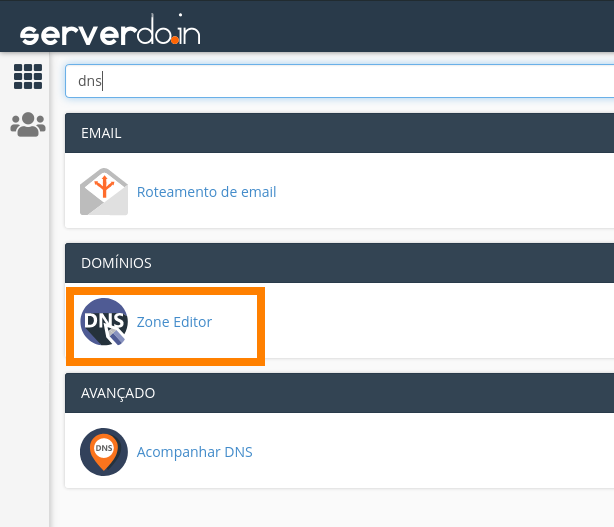Open the user manager people icon
This screenshot has height=527, width=614.
(x=28, y=124)
